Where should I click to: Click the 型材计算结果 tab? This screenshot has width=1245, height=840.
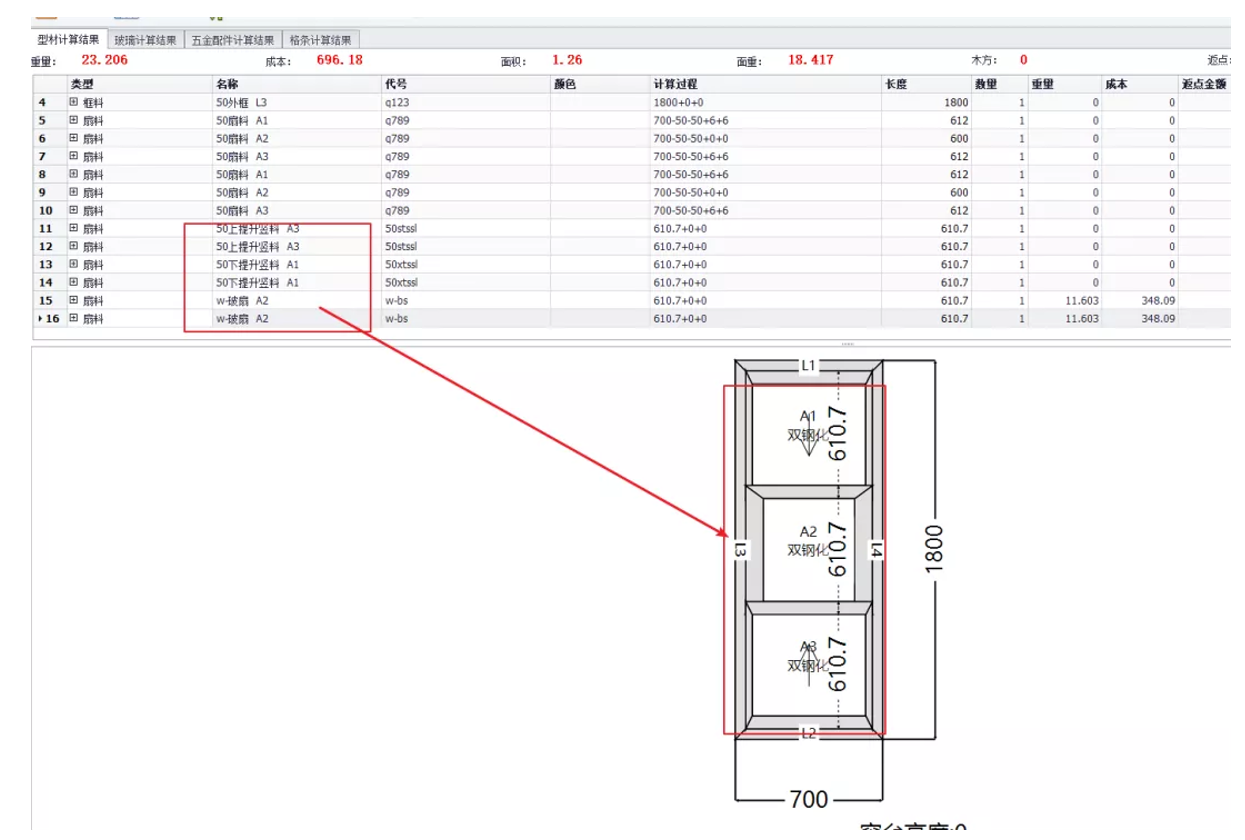[68, 40]
